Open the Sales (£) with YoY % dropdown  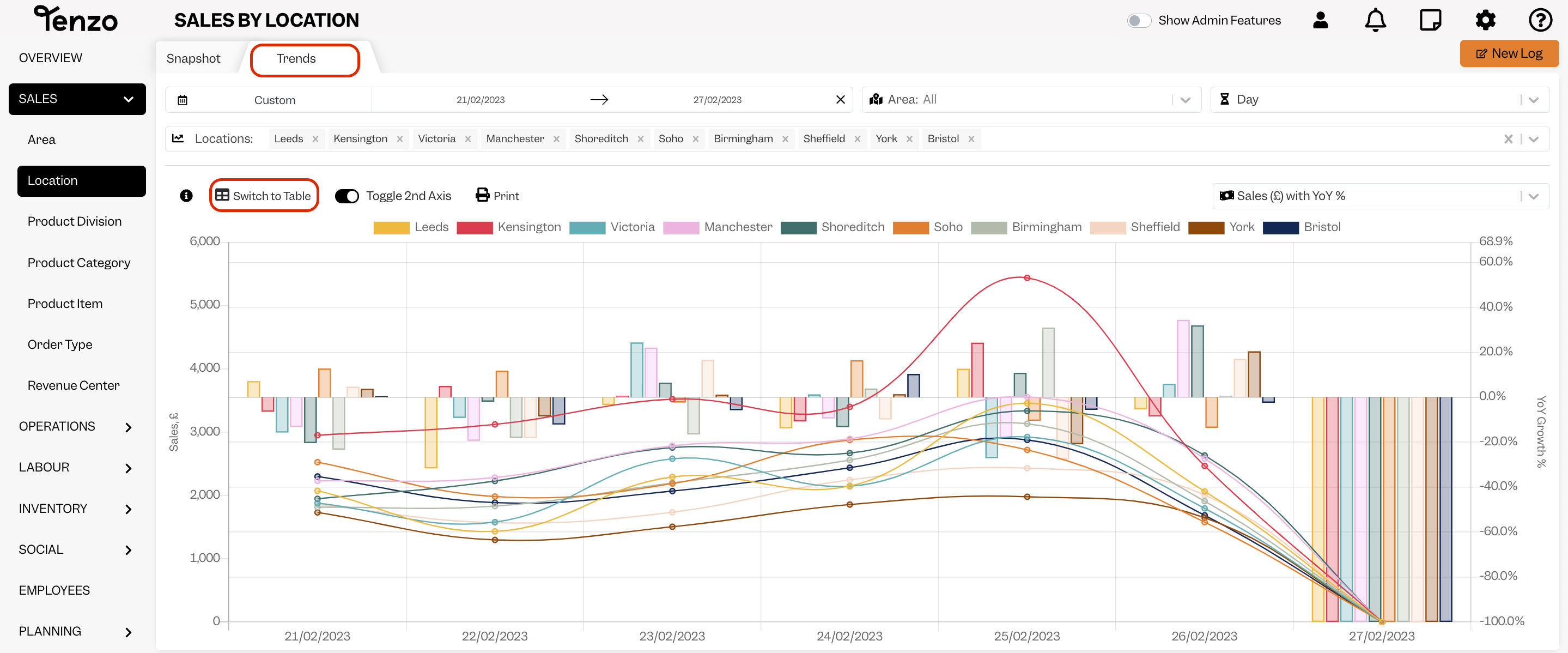[1381, 196]
